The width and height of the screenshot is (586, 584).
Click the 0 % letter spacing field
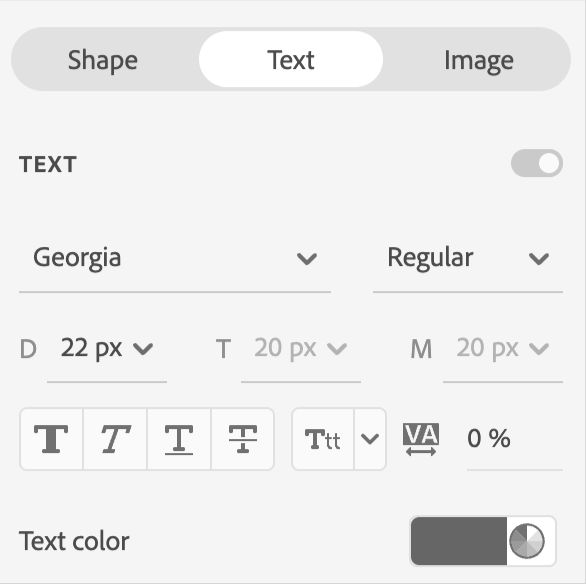pyautogui.click(x=515, y=438)
